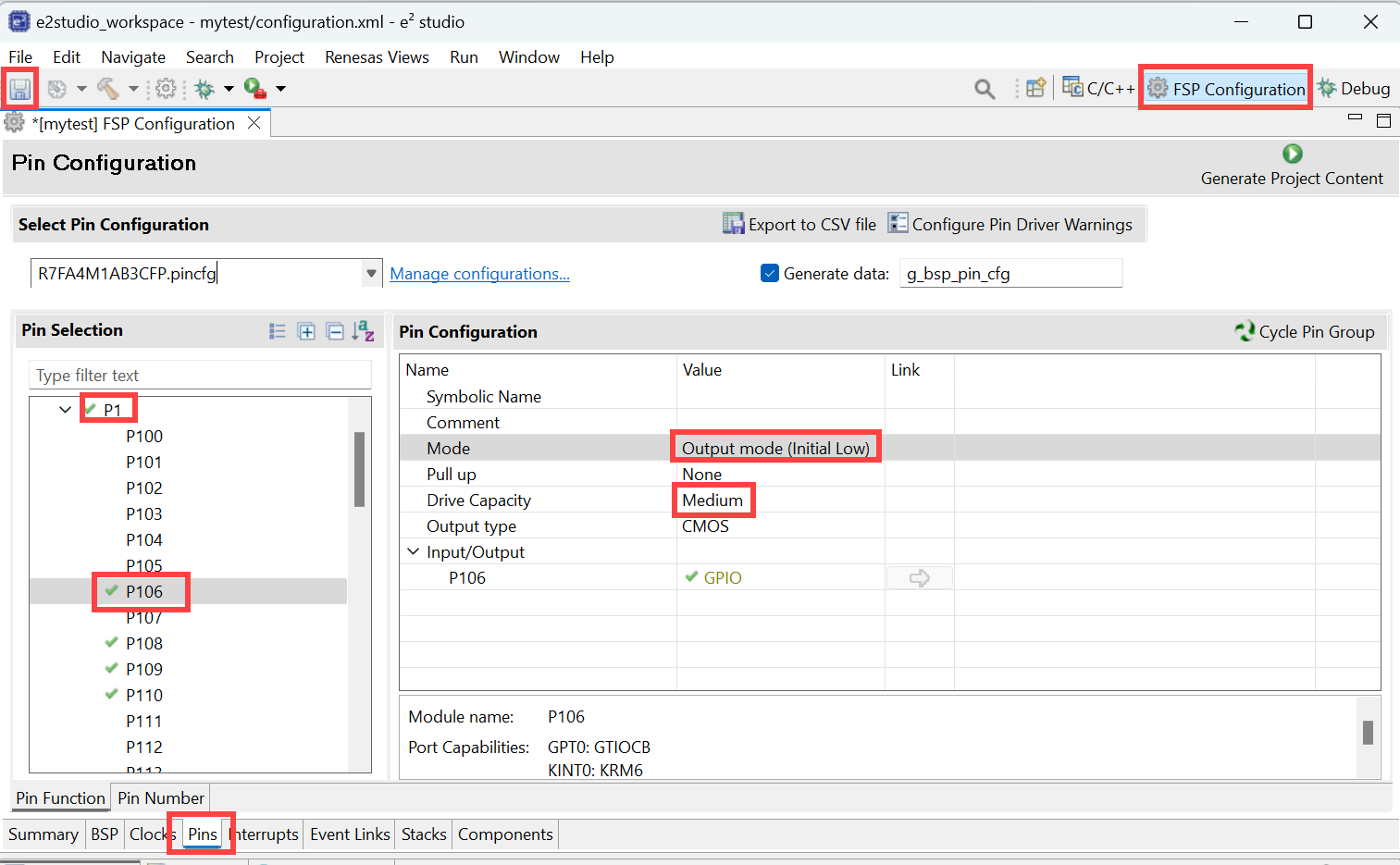Open dropdown next to the build-all icon
This screenshot has height=865, width=1400.
point(81,89)
